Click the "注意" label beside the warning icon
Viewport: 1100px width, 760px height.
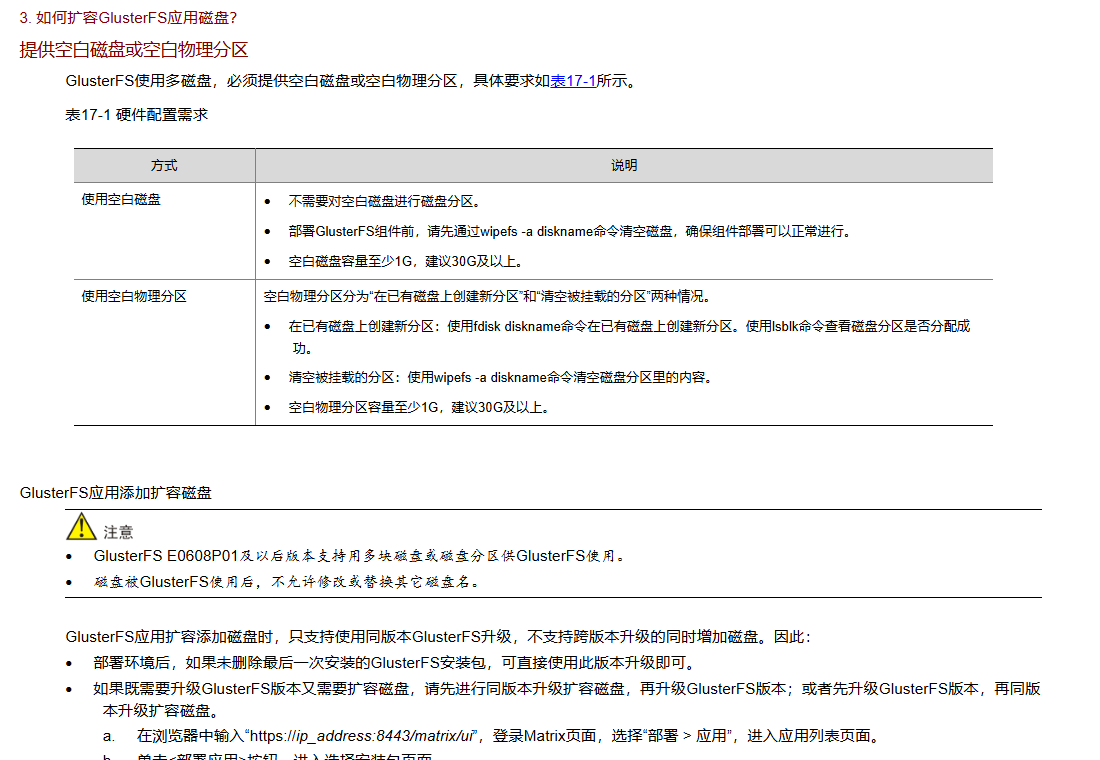(x=119, y=532)
